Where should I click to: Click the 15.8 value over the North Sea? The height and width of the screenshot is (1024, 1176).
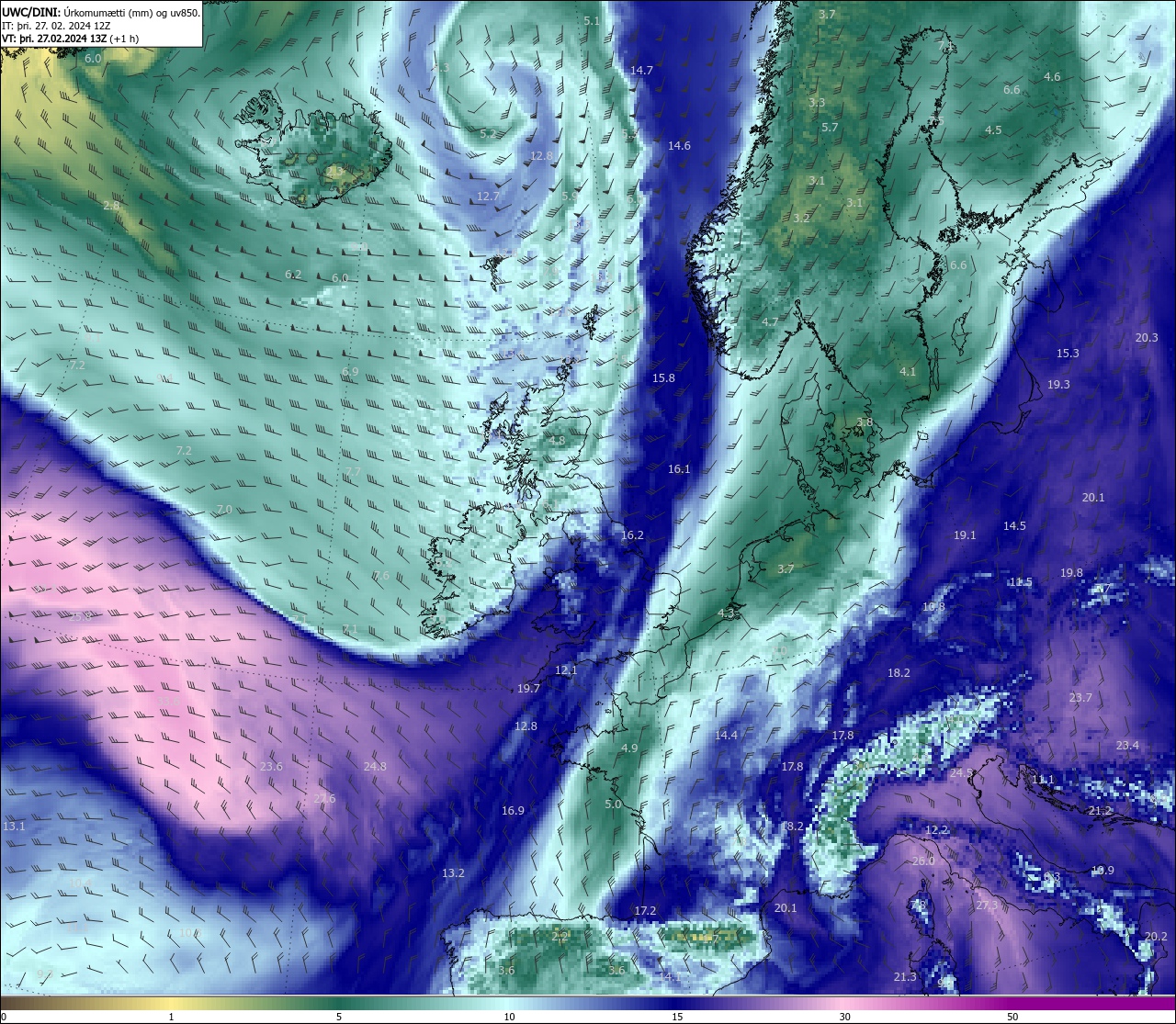pos(663,378)
